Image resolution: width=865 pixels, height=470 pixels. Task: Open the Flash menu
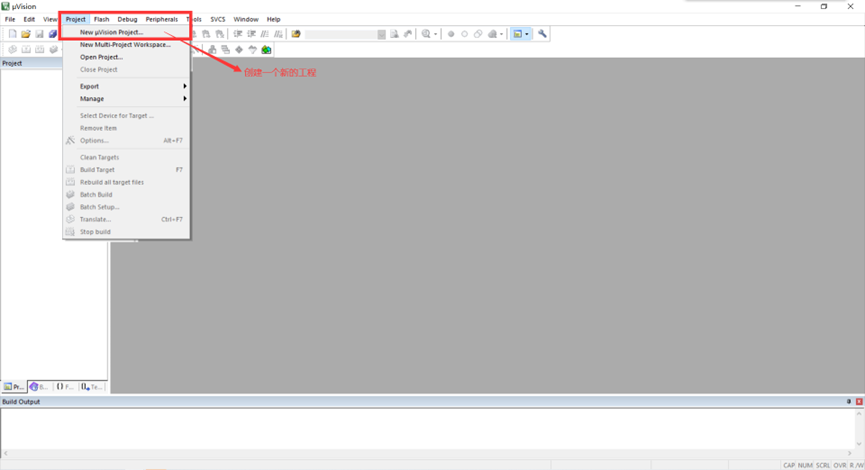click(x=101, y=19)
